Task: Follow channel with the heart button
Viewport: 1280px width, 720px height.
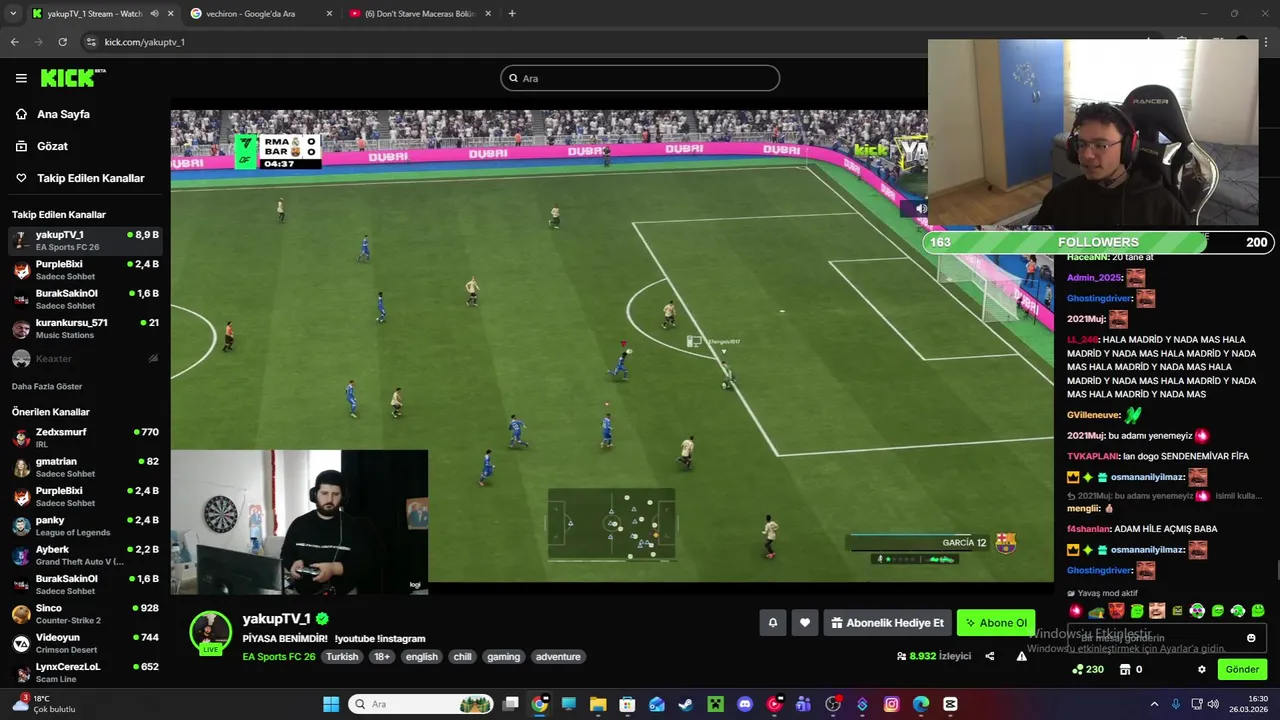Action: point(805,623)
